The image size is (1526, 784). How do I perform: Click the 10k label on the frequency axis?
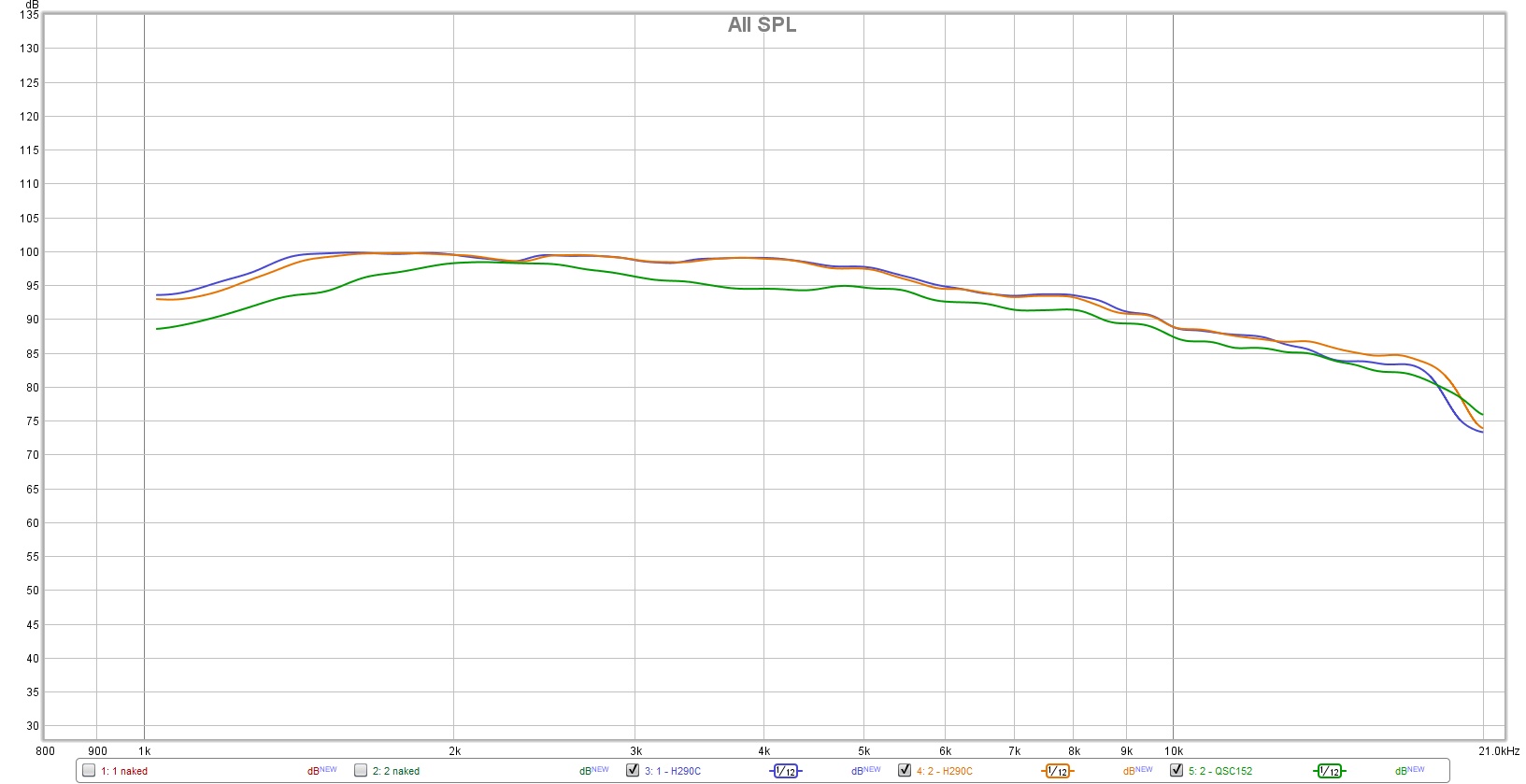1173,751
